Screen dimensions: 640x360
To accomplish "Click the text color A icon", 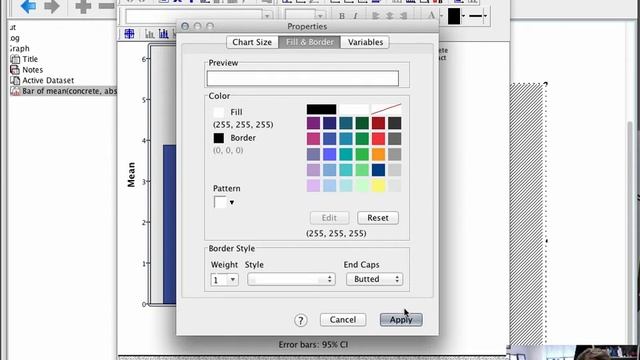I will [431, 16].
